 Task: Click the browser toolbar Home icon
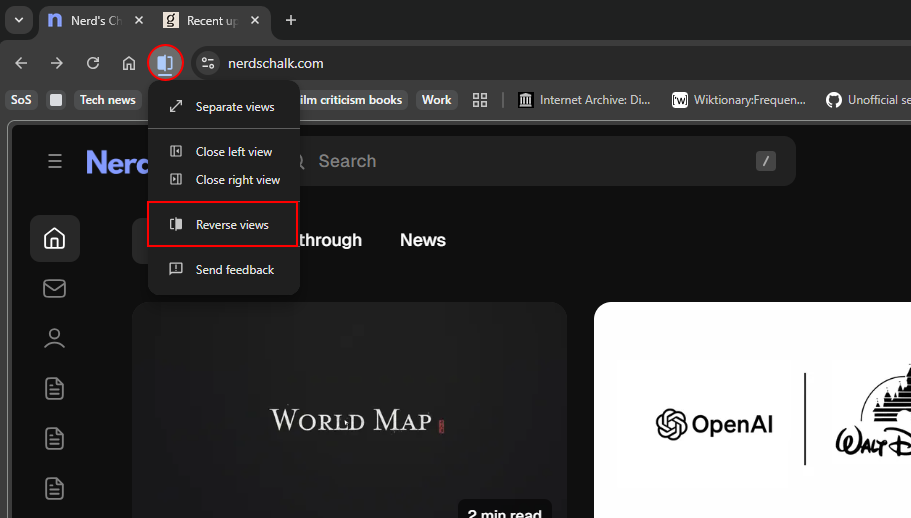click(129, 63)
